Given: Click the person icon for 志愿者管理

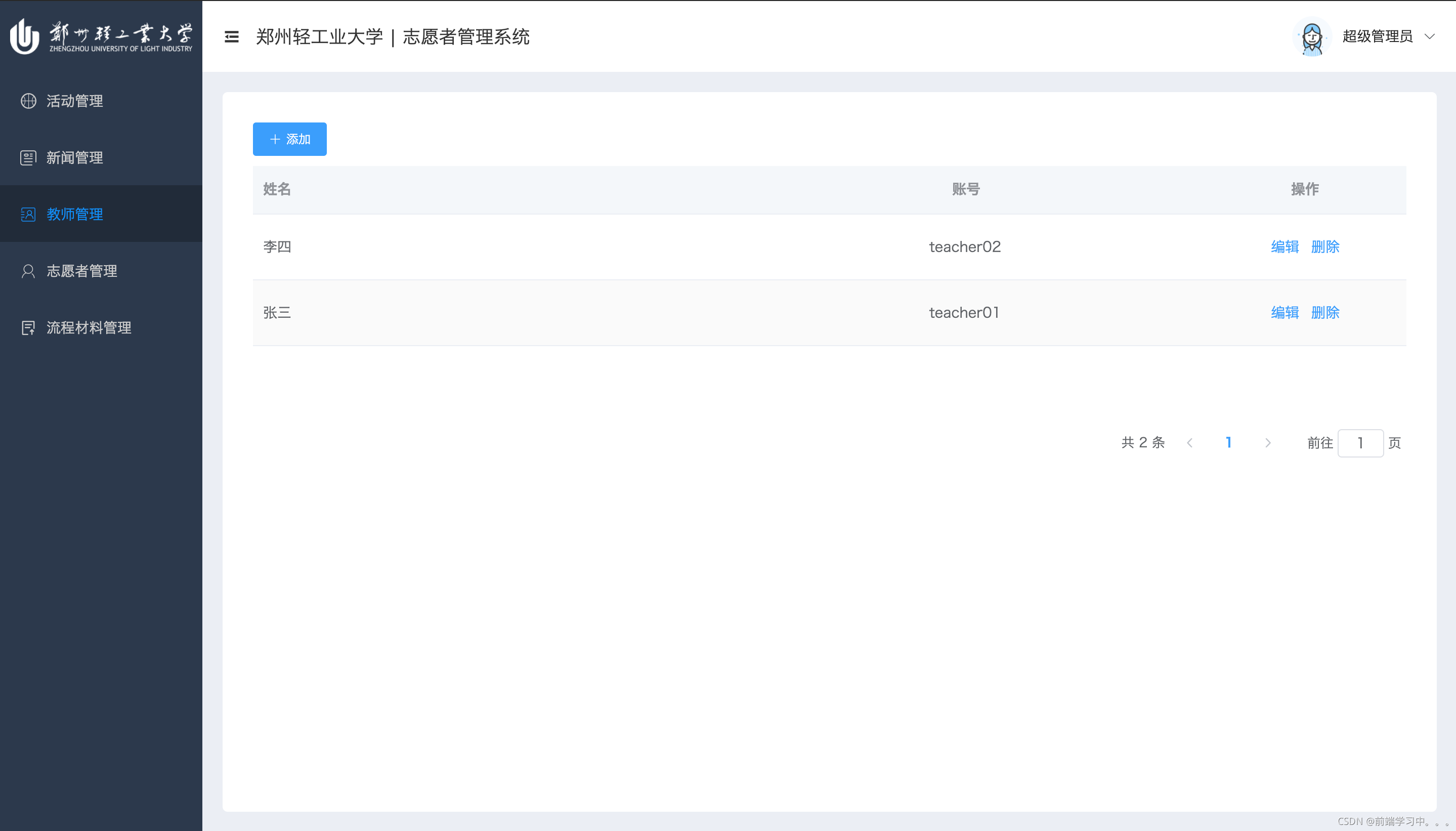Looking at the screenshot, I should click(x=28, y=271).
